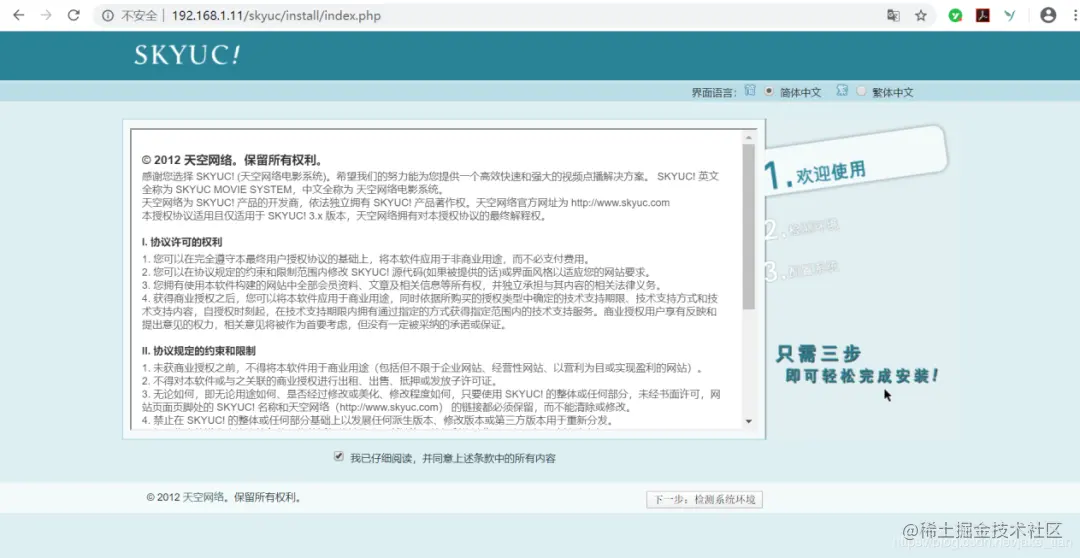
Task: Toggle the 我已仔细阅读 agreement checkbox
Action: click(338, 456)
